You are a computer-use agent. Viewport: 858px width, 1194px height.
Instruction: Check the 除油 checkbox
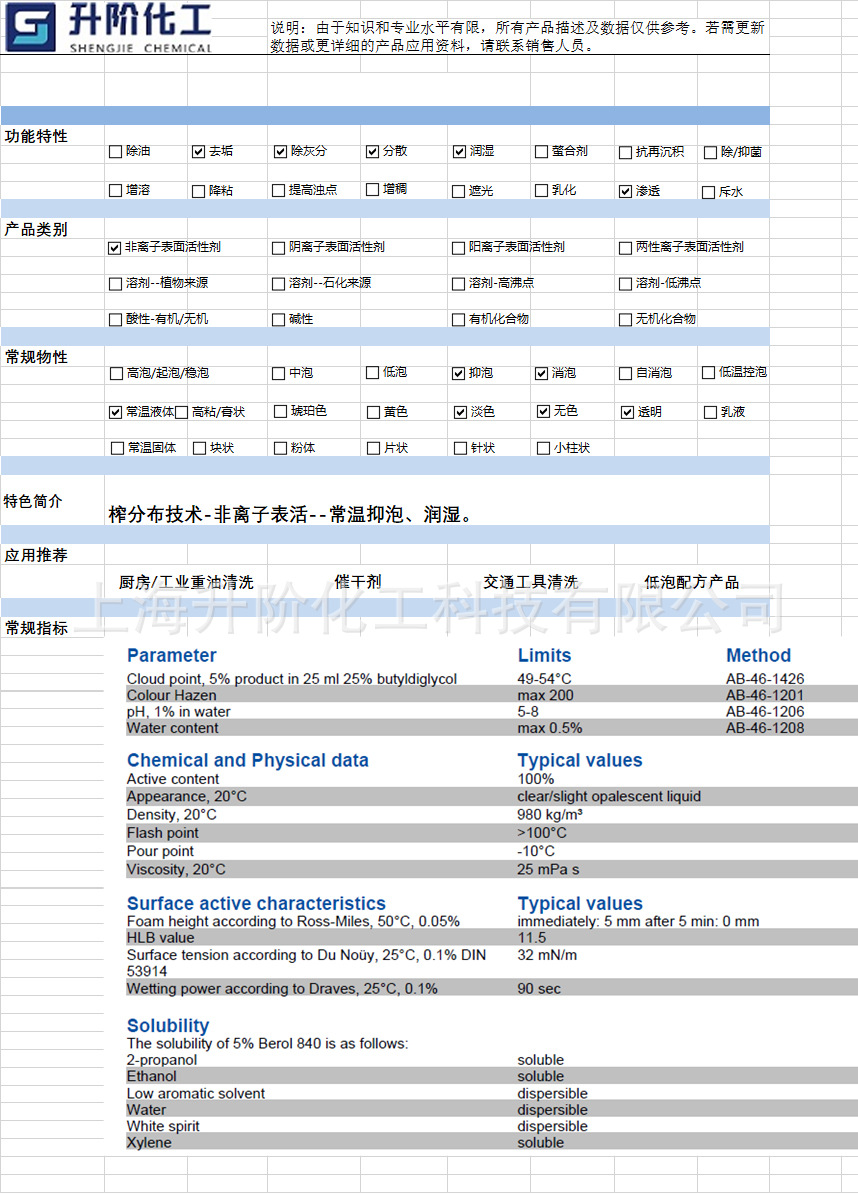coord(116,151)
